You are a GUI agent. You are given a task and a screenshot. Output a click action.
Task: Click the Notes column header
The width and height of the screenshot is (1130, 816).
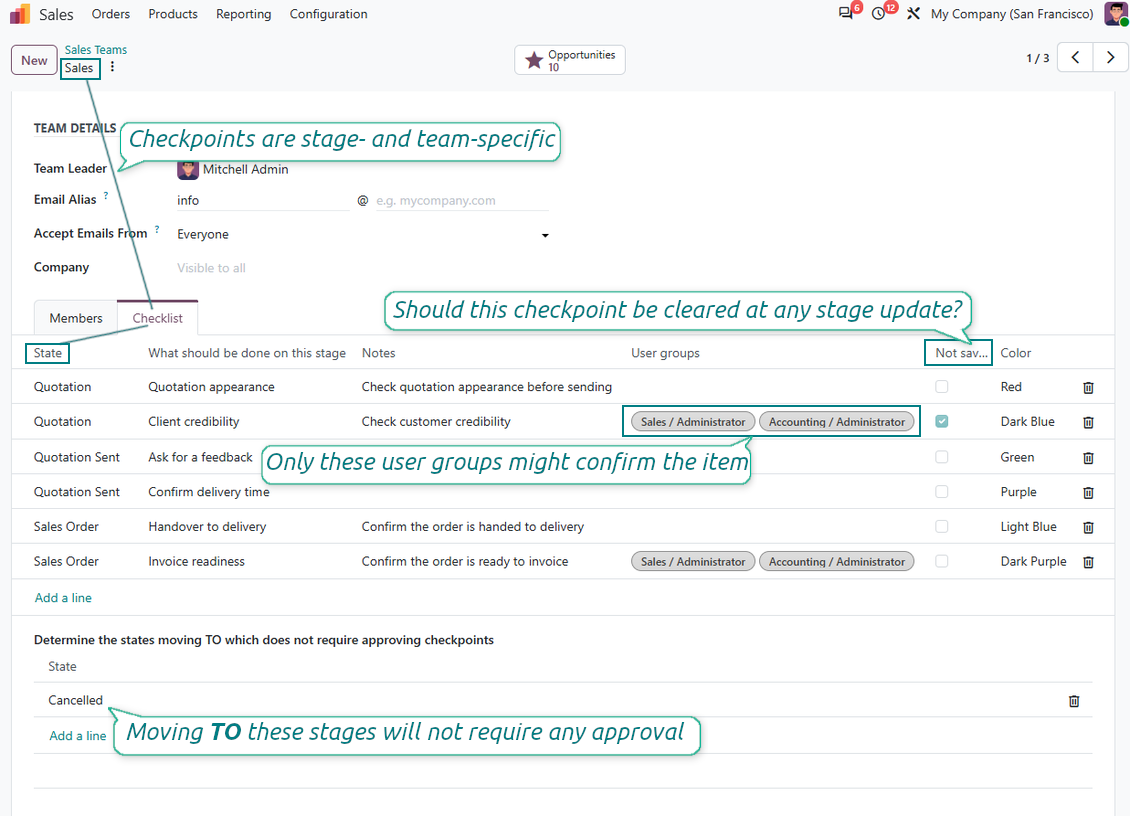tap(378, 353)
